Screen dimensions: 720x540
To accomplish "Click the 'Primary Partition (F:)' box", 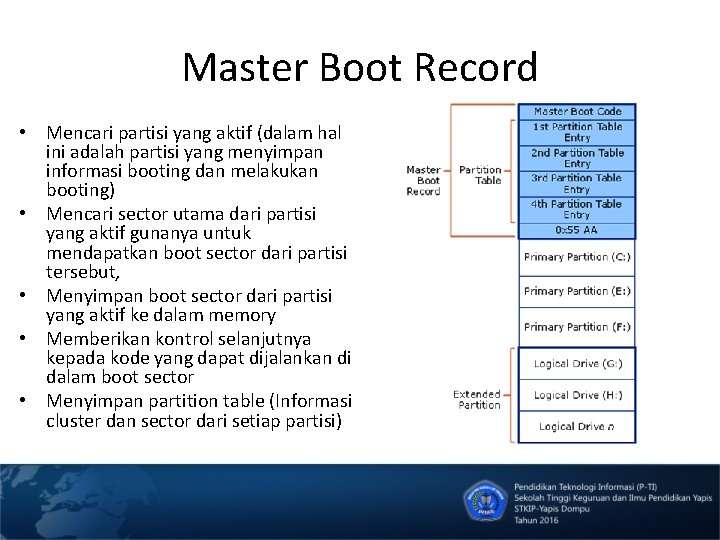I will (577, 327).
